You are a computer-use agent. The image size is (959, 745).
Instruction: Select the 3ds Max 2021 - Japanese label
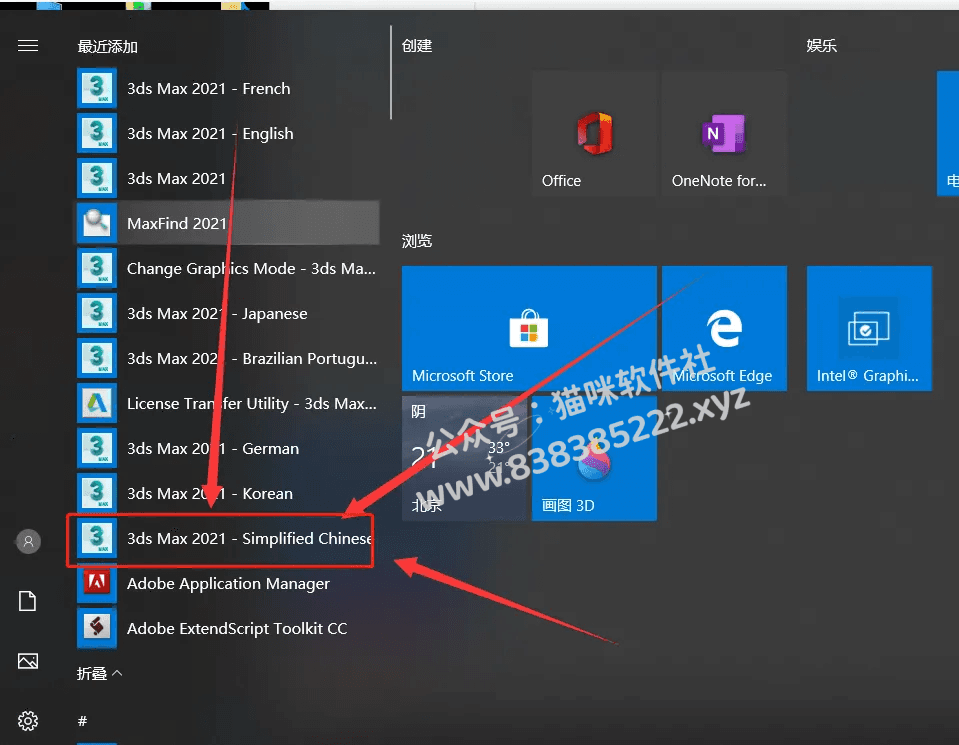pyautogui.click(x=217, y=314)
